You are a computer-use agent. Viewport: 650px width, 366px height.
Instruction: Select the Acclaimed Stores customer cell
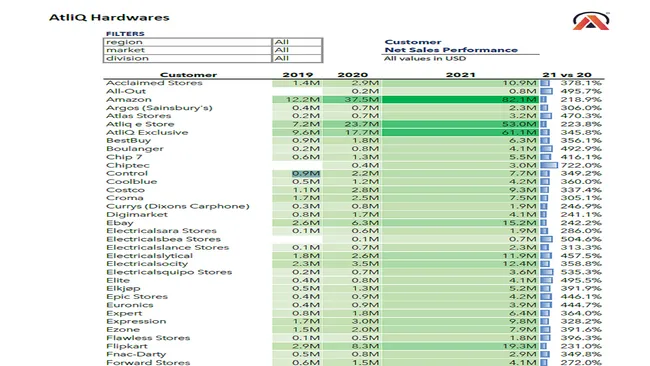(x=154, y=83)
